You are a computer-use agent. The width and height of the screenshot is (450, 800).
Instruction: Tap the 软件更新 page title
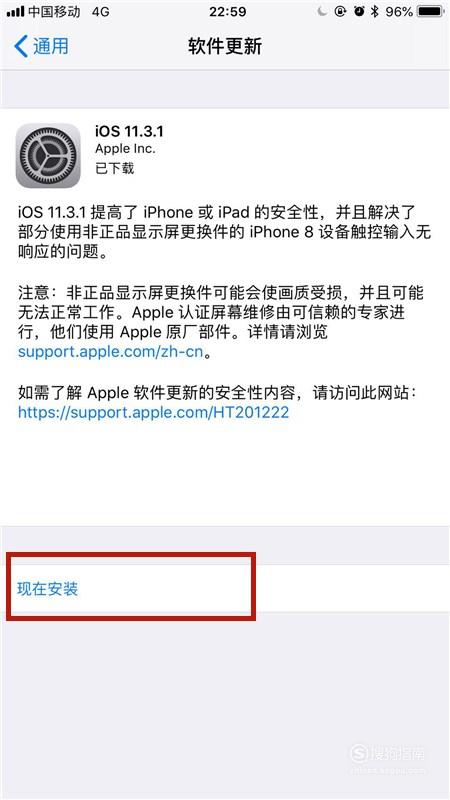point(225,46)
